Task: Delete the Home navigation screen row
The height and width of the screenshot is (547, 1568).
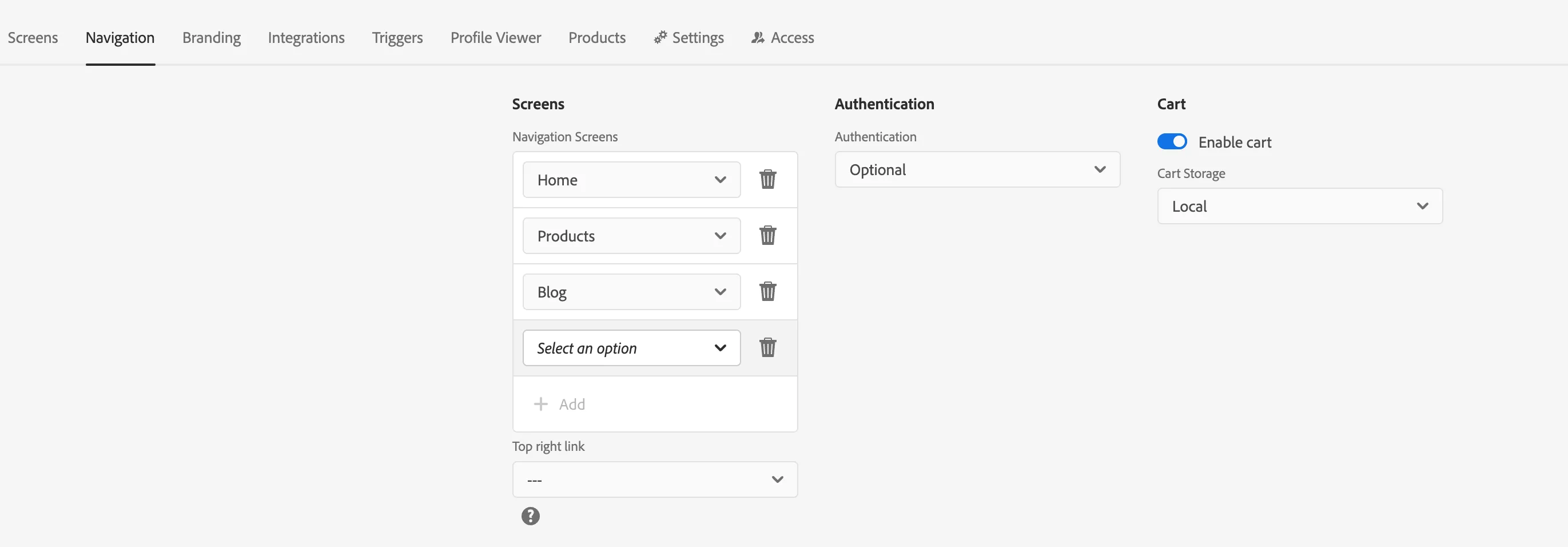Action: click(x=767, y=180)
